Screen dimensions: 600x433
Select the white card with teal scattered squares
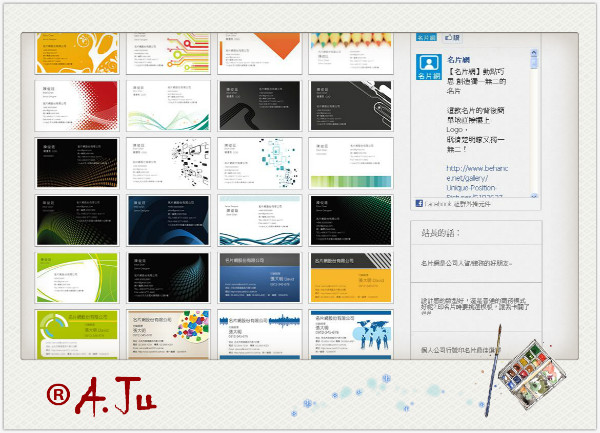pyautogui.click(x=259, y=163)
